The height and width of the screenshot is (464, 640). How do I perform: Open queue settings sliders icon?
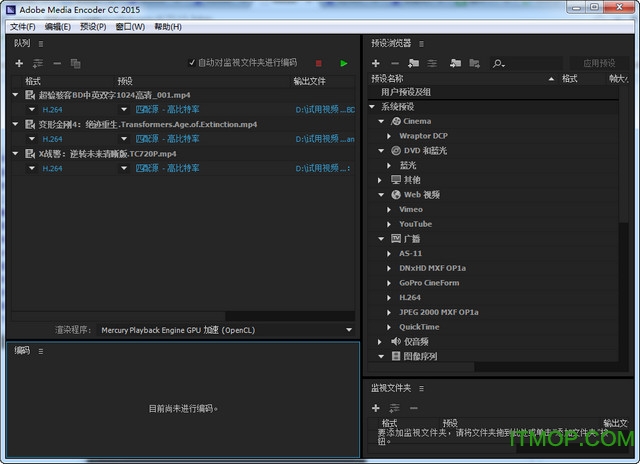(x=38, y=64)
